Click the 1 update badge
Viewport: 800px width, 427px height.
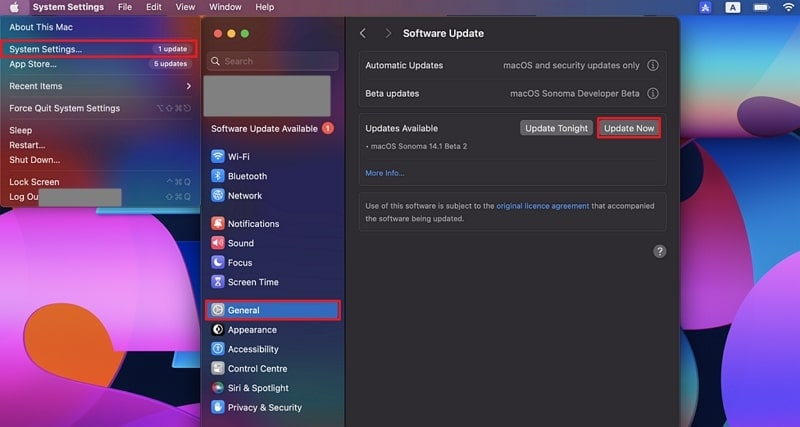tap(172, 49)
